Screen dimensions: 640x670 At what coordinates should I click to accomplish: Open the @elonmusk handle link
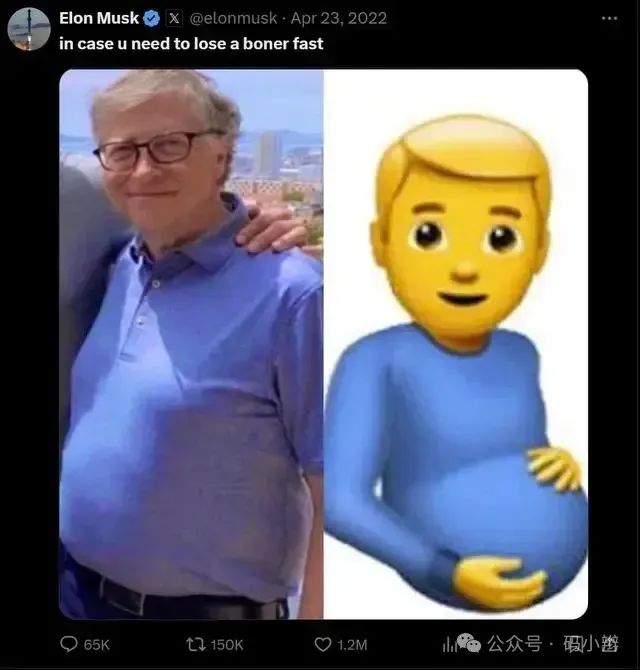(x=233, y=18)
